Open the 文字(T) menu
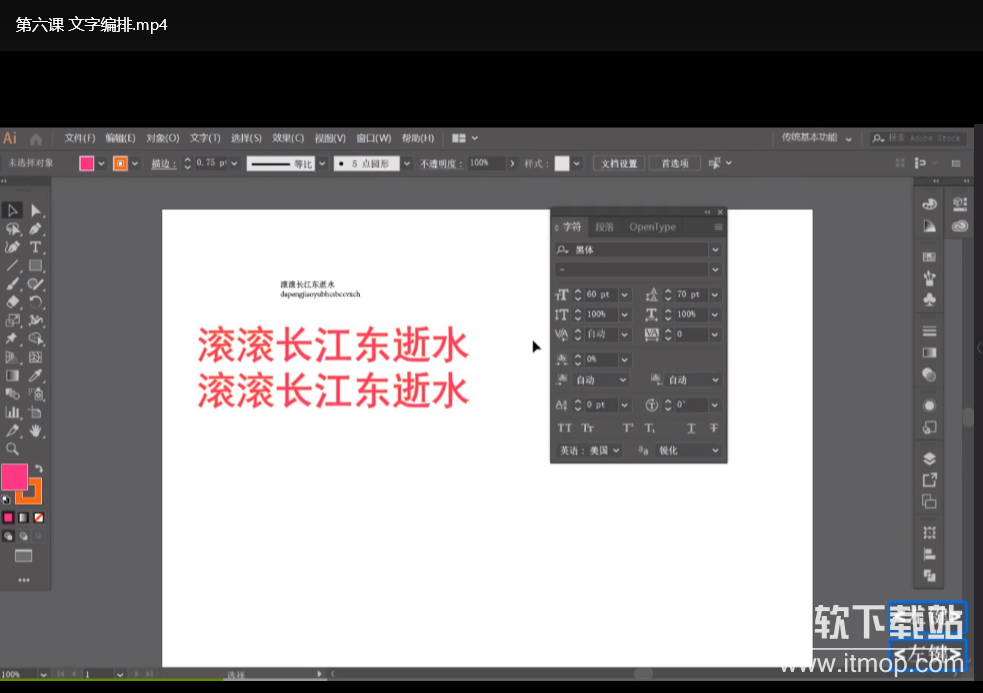 coord(205,138)
